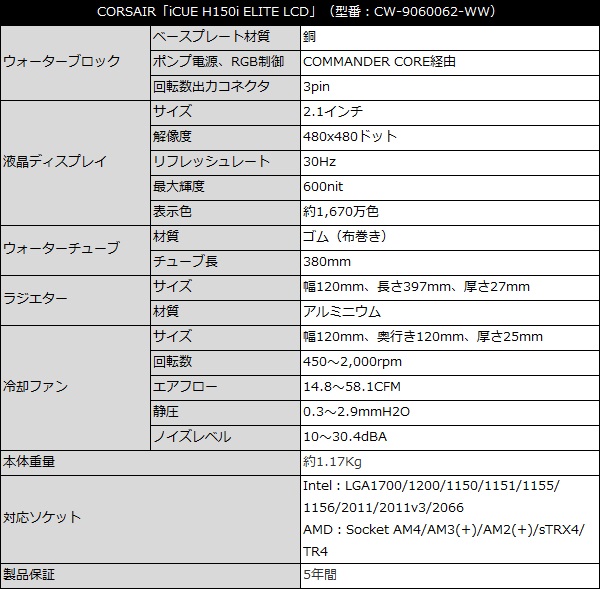Click the 冷却ファン サイズ label
Viewport: 600px width, 589px height.
coord(172,336)
